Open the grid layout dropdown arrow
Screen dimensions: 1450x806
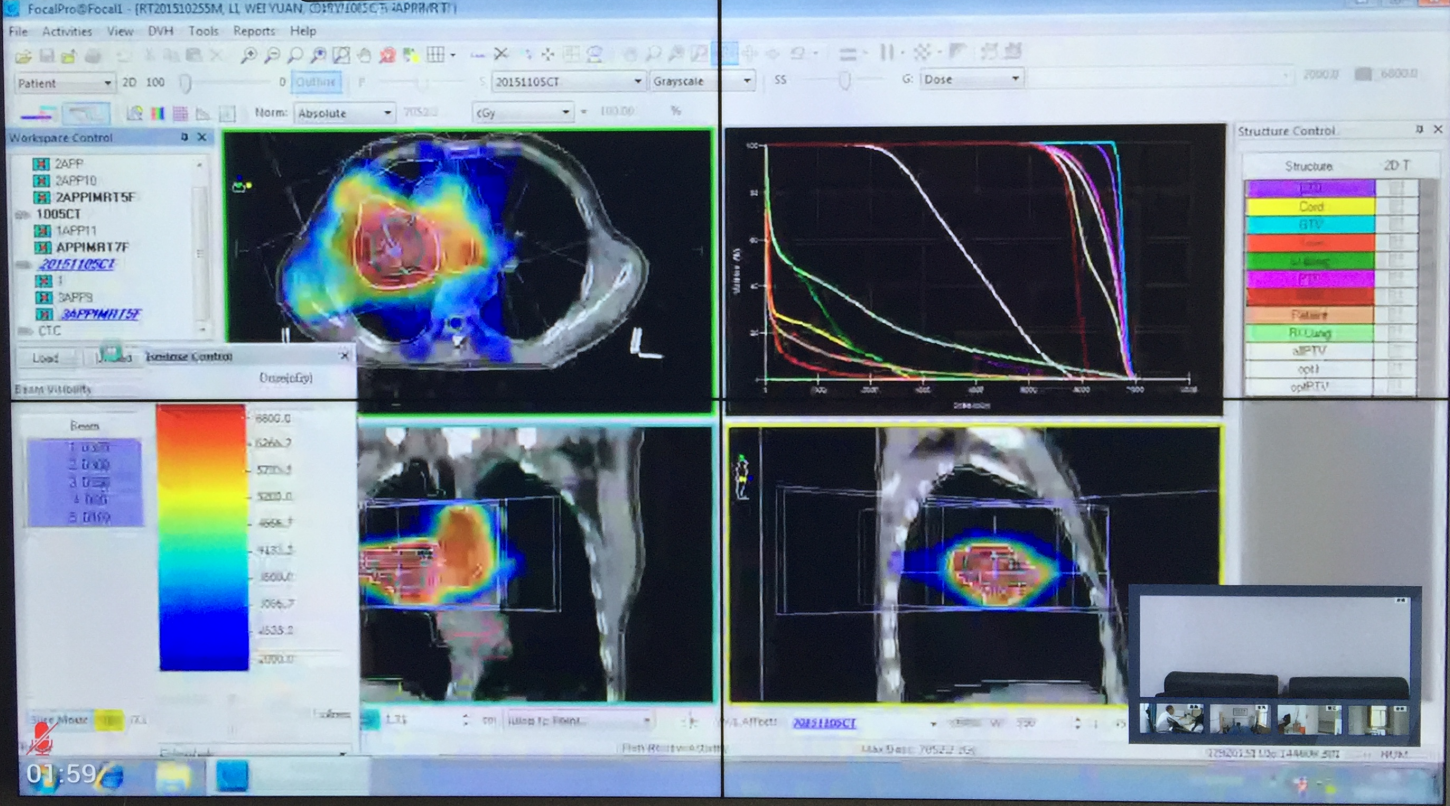(x=452, y=55)
